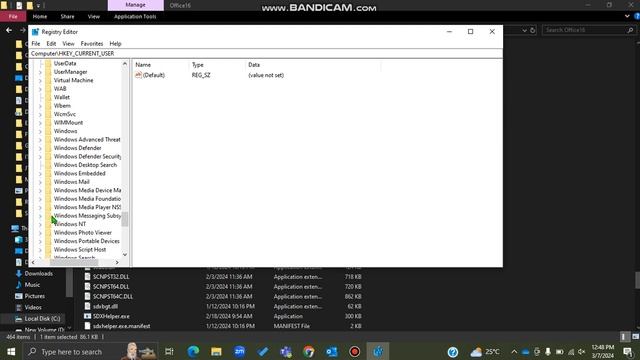
Task: Open Google Chrome from taskbar
Action: 309,351
